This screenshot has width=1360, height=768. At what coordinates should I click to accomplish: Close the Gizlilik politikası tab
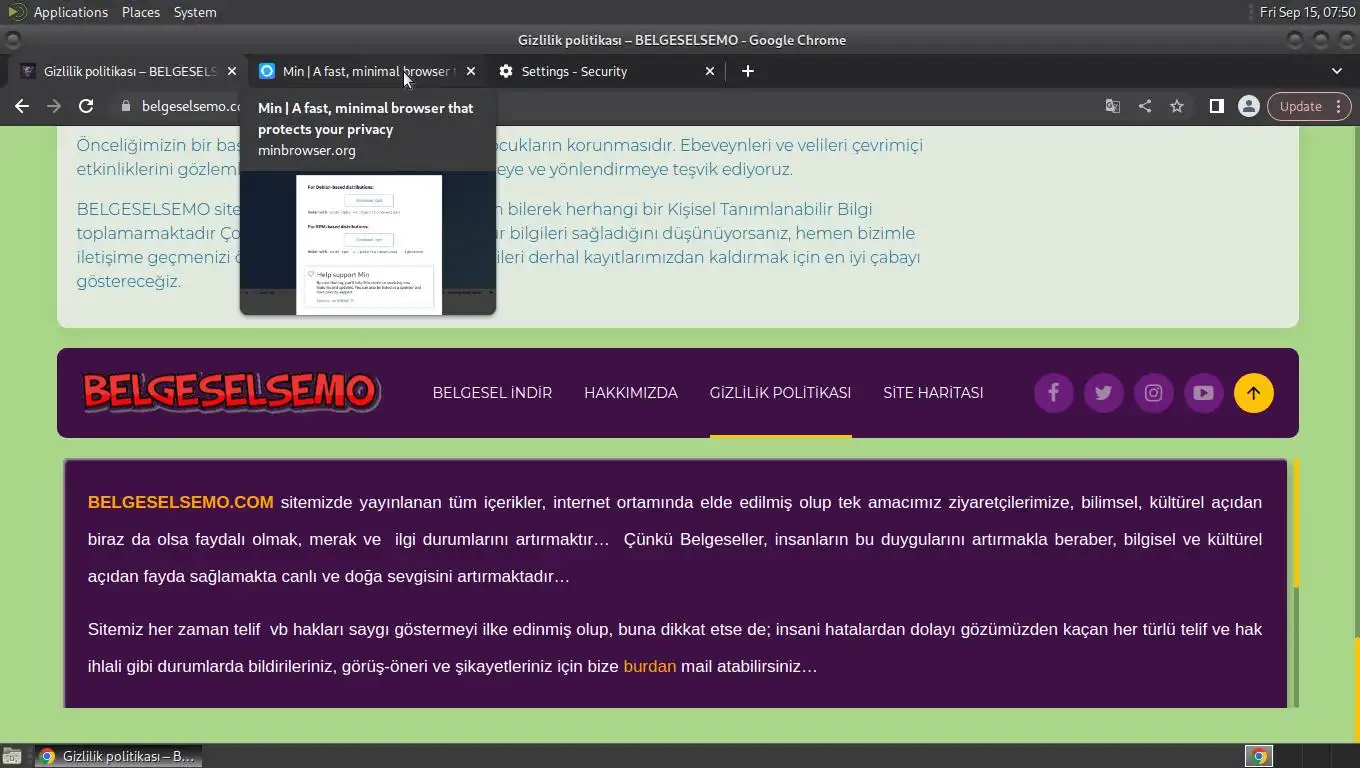click(232, 71)
